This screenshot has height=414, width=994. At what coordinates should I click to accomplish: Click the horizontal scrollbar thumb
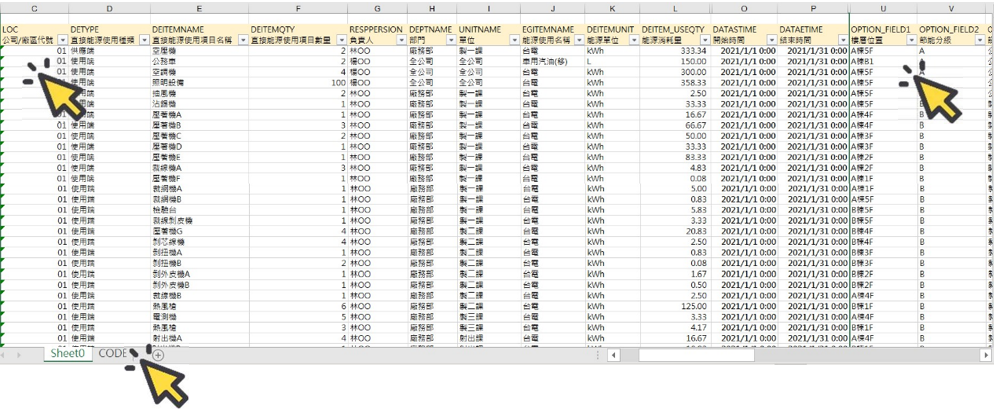point(700,355)
